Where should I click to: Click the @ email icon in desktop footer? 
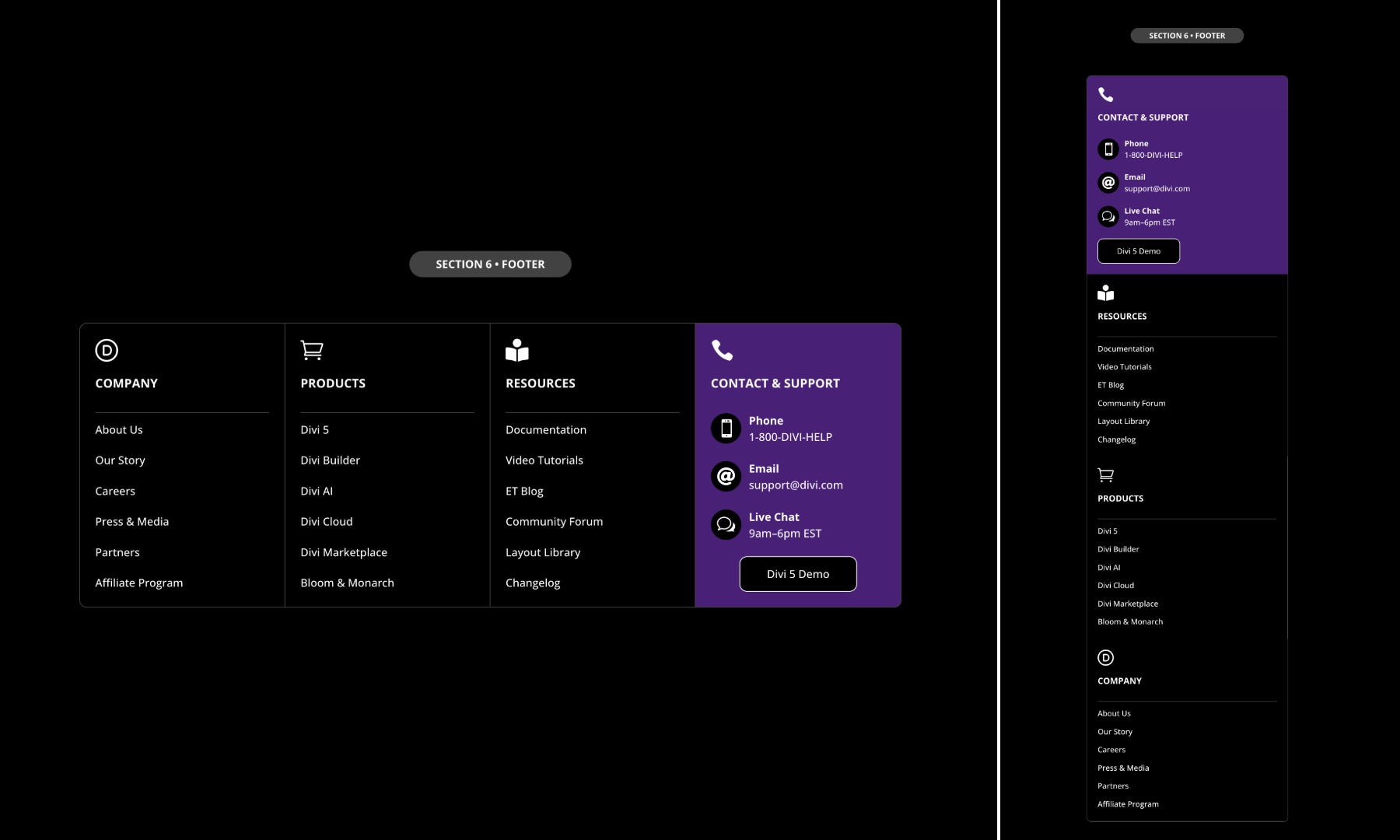click(726, 476)
